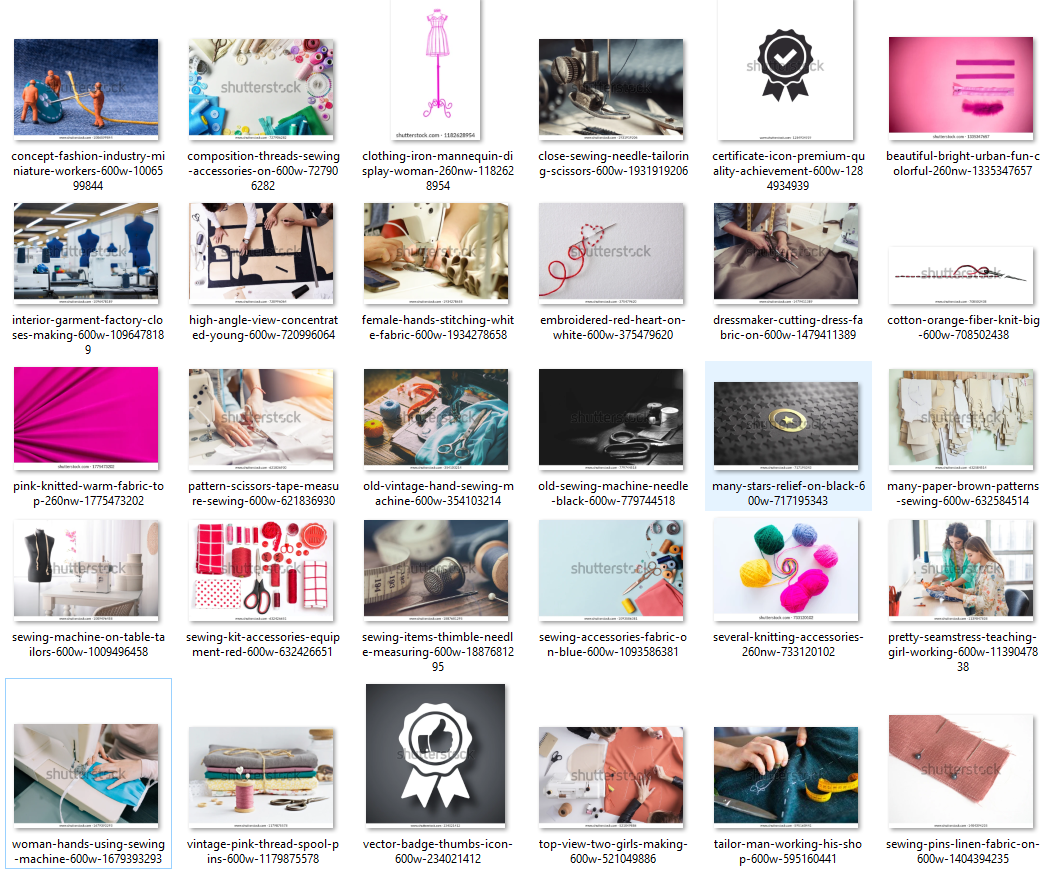Image resolution: width=1048 pixels, height=877 pixels.
Task: Select the tailor-man-working-his-shop thumbnail
Action: tap(786, 777)
